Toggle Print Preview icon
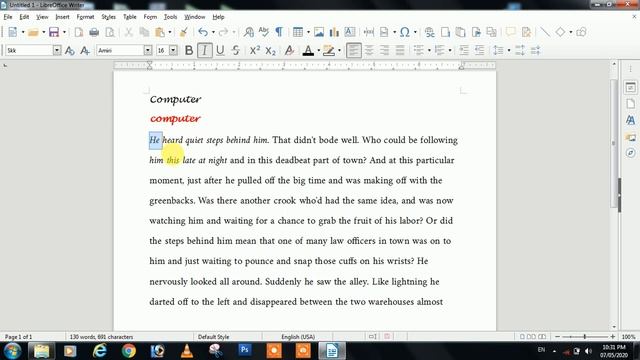The width and height of the screenshot is (640, 360). 110,32
